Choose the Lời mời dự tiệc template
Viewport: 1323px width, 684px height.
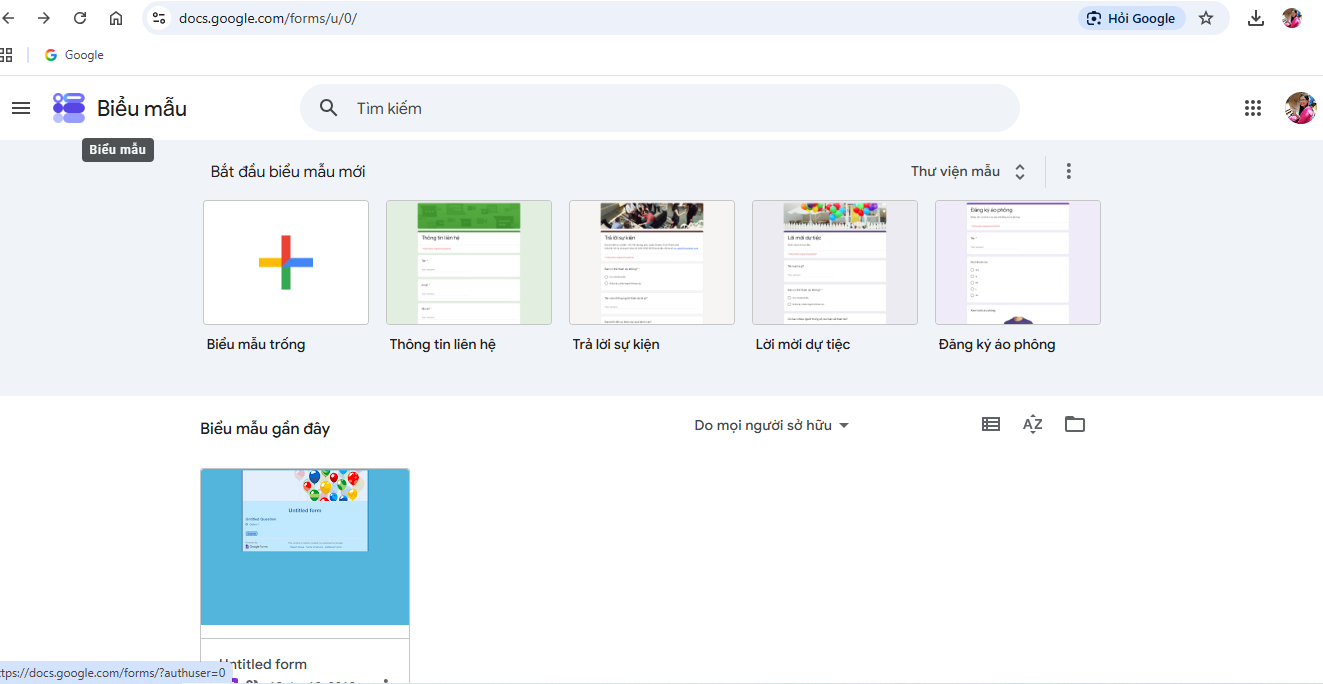point(835,262)
